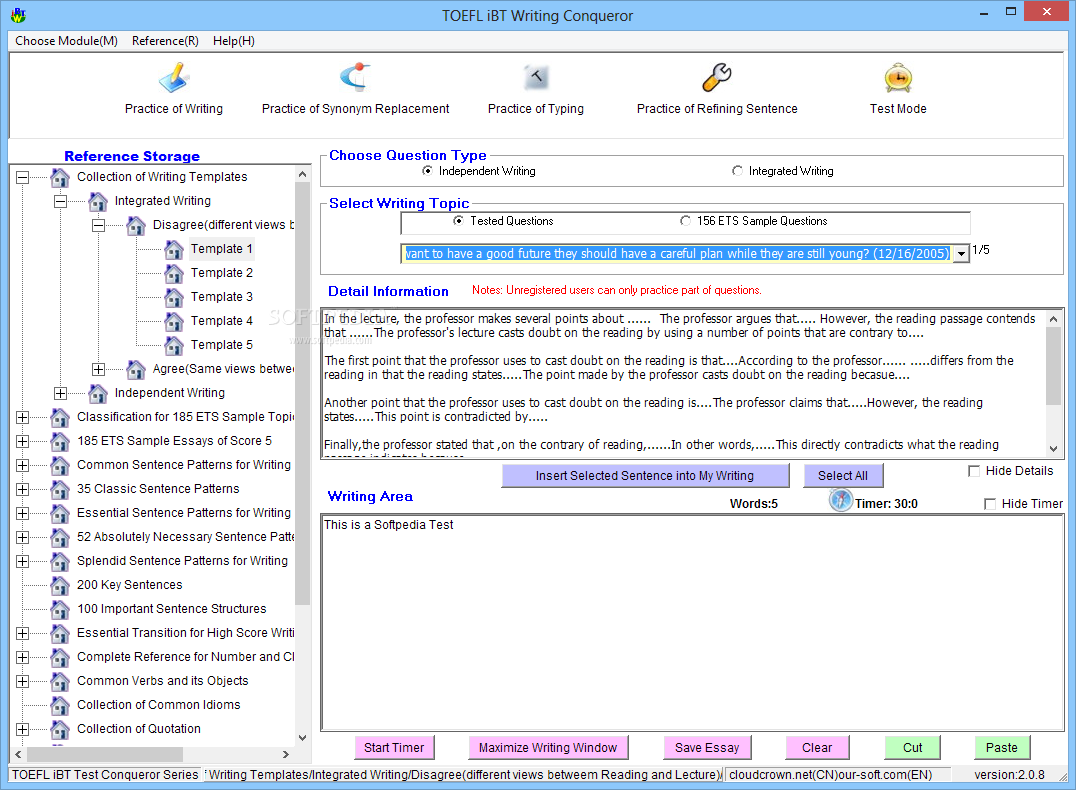Click house icon beside 185 ETS Sample Essays
The image size is (1076, 790).
(60, 441)
